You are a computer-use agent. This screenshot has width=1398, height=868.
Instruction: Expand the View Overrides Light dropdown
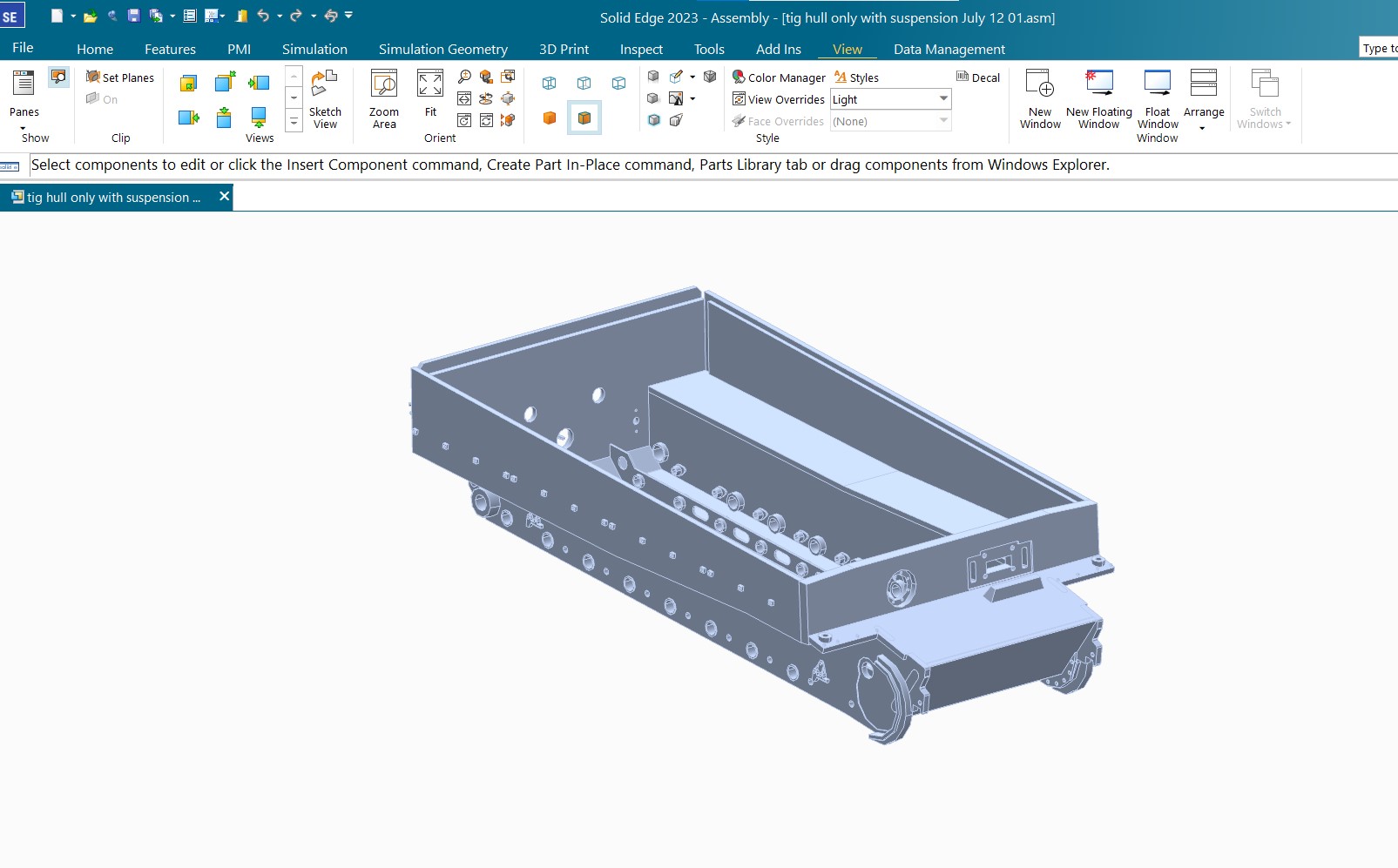[943, 99]
